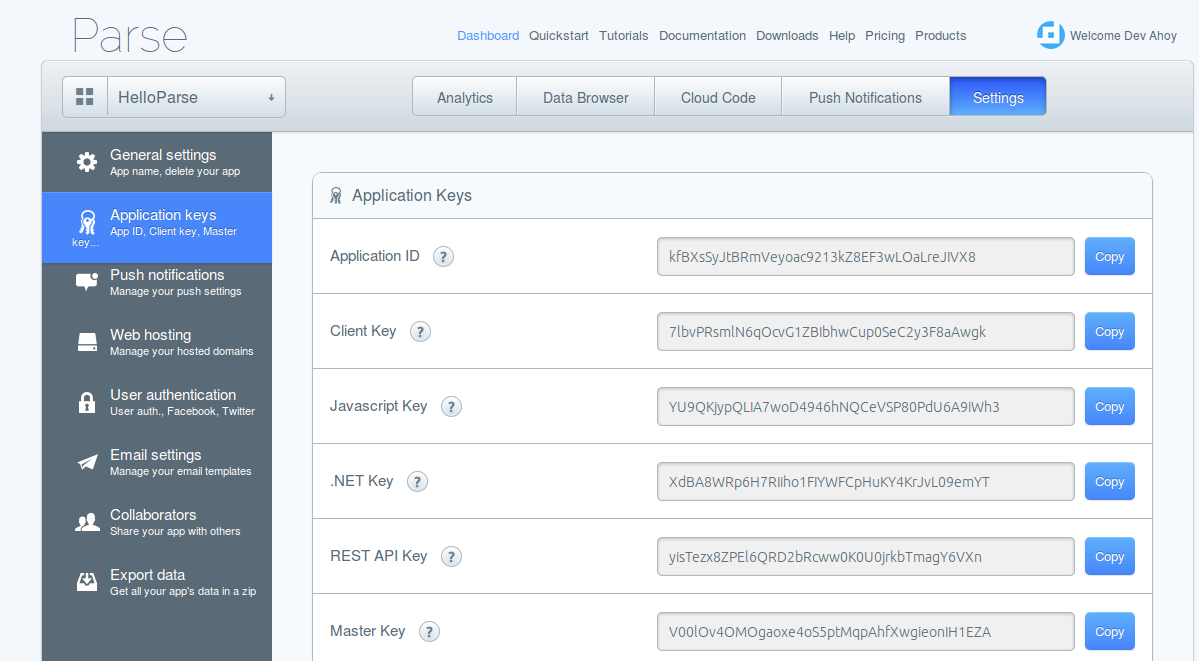Copy the Javascript Key
1199x661 pixels.
(x=1110, y=406)
